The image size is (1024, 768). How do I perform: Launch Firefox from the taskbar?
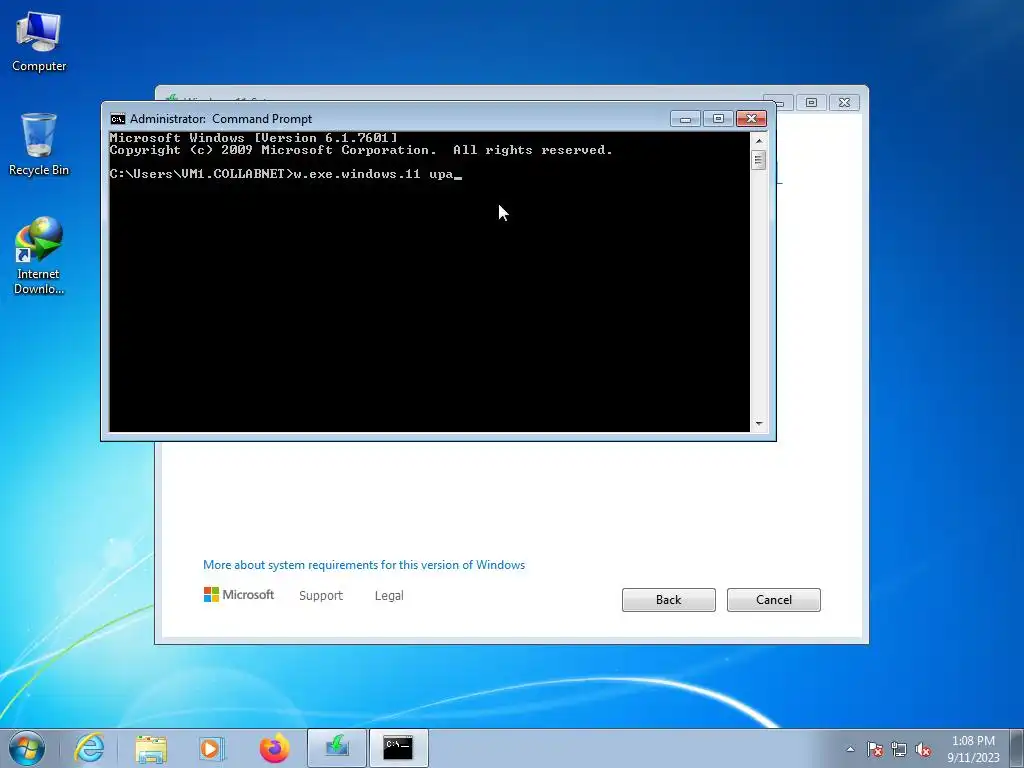[x=274, y=748]
